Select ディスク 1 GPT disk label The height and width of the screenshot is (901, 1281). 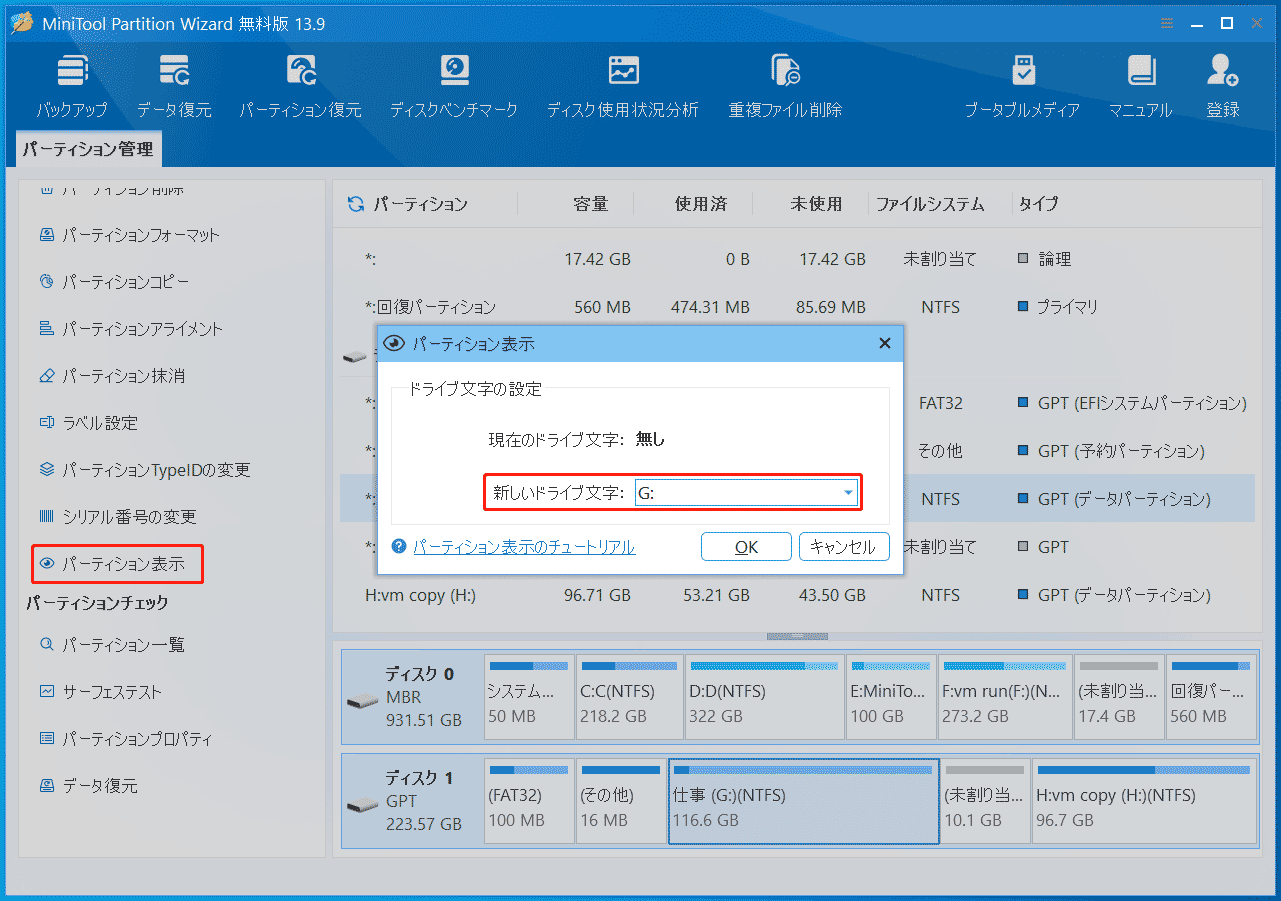tap(411, 801)
